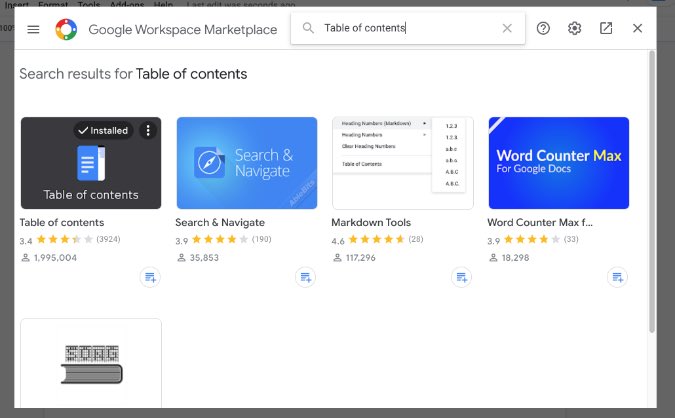Image resolution: width=675 pixels, height=418 pixels.
Task: Click the Search results for Table of contents heading
Action: pyautogui.click(x=133, y=74)
